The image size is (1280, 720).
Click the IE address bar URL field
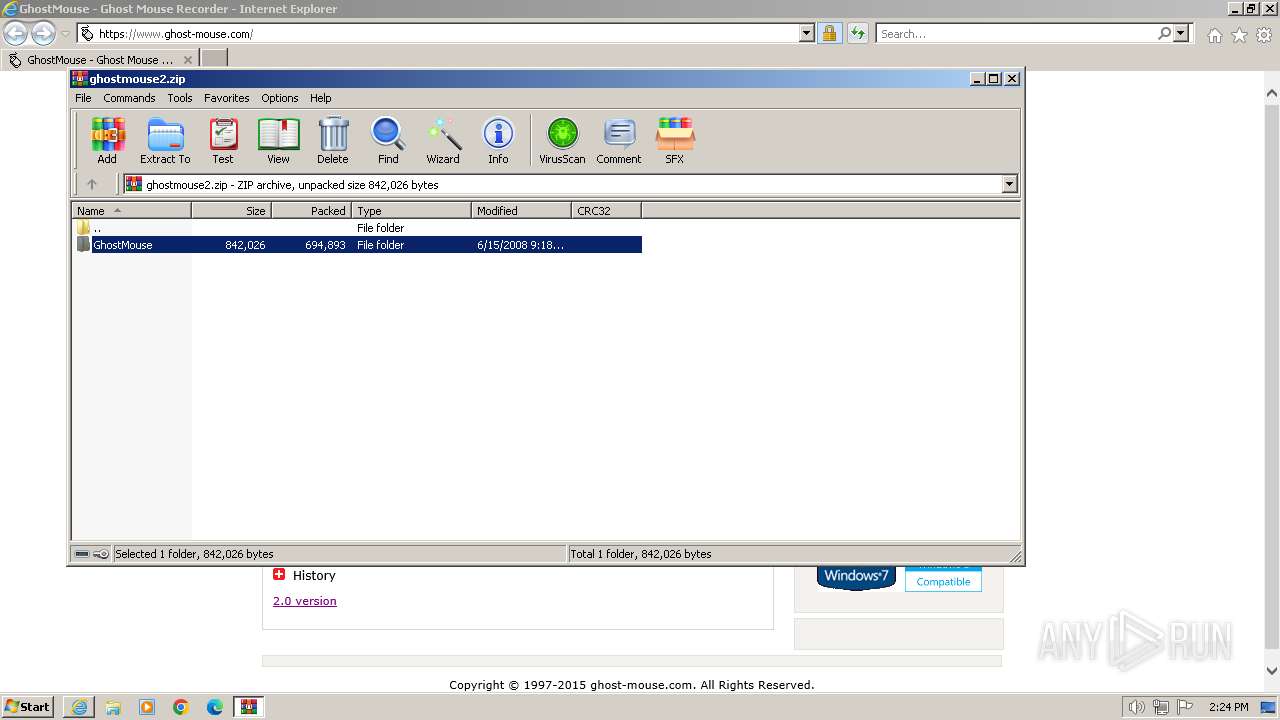pos(445,33)
